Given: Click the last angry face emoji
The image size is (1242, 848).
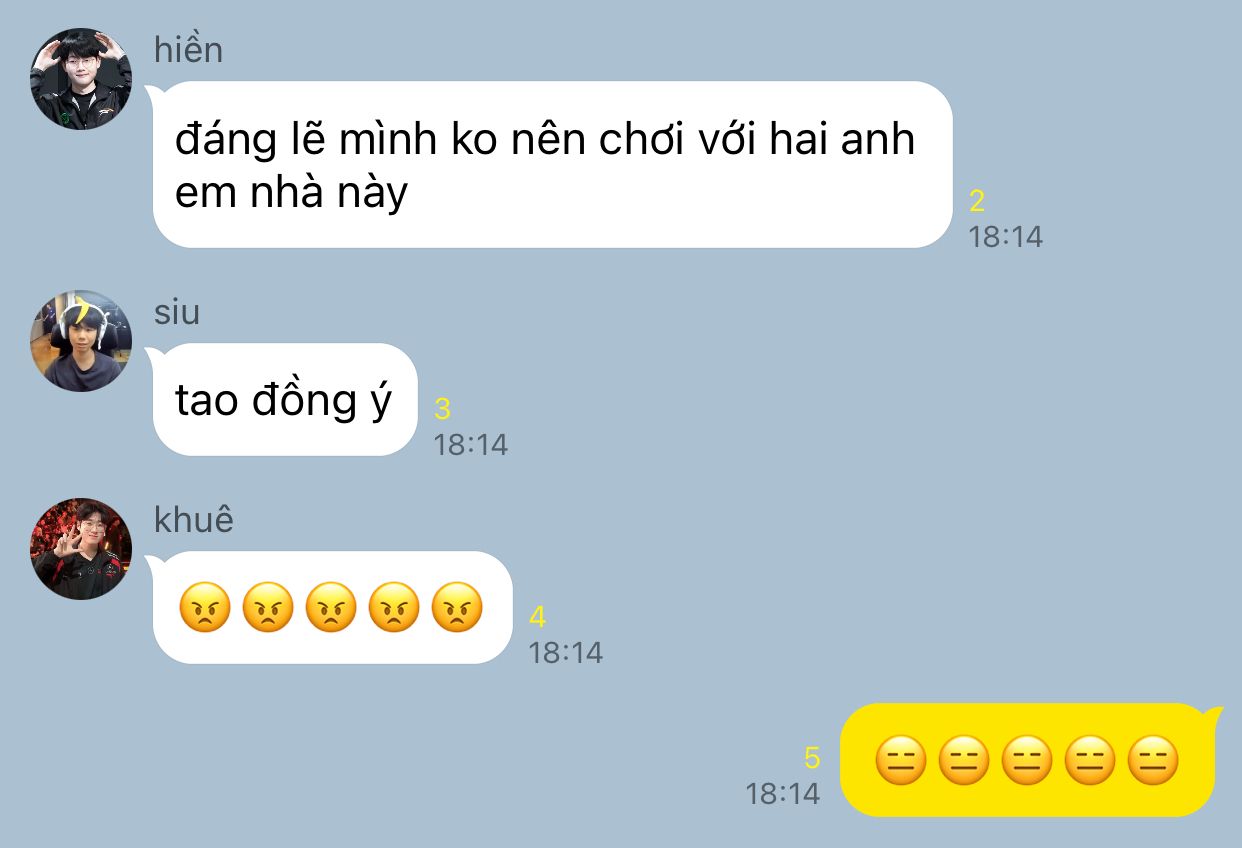Looking at the screenshot, I should tap(457, 608).
